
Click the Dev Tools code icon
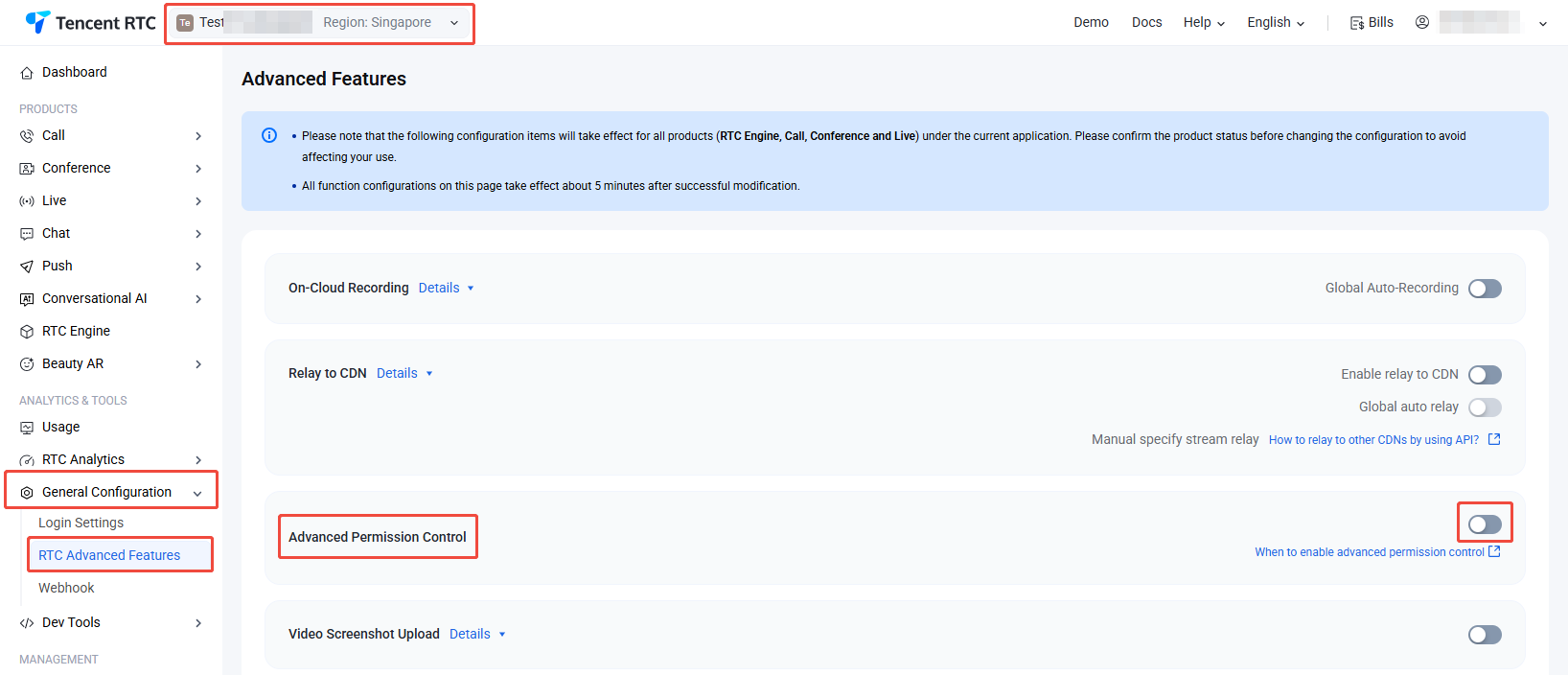click(27, 623)
